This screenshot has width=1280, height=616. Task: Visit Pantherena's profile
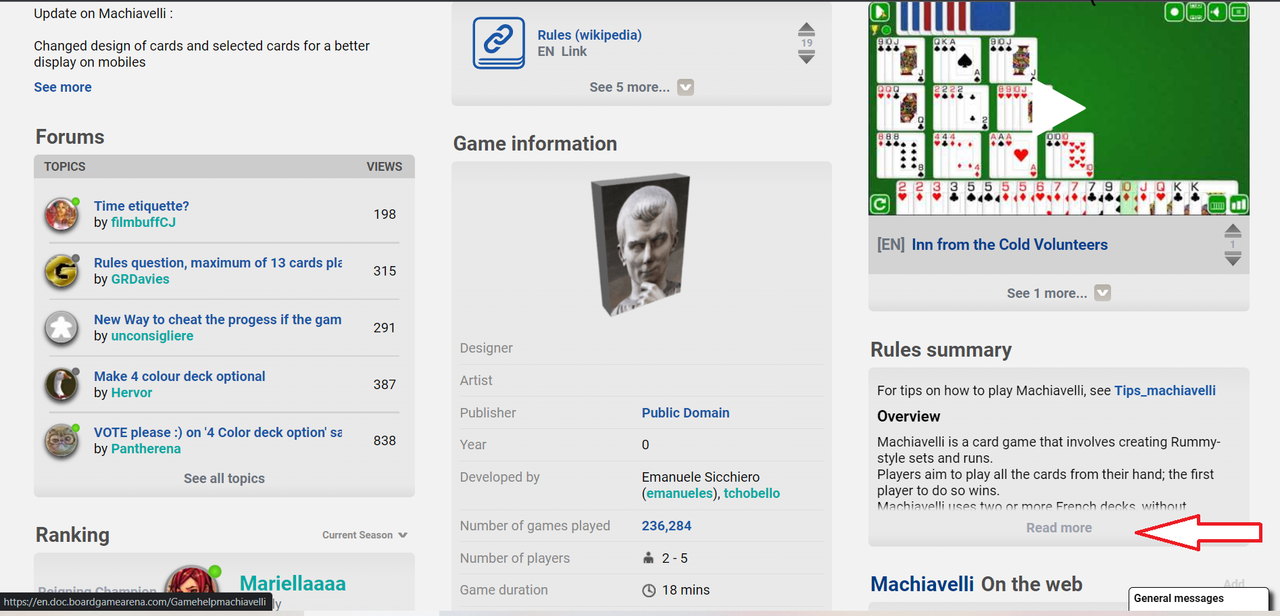[146, 449]
